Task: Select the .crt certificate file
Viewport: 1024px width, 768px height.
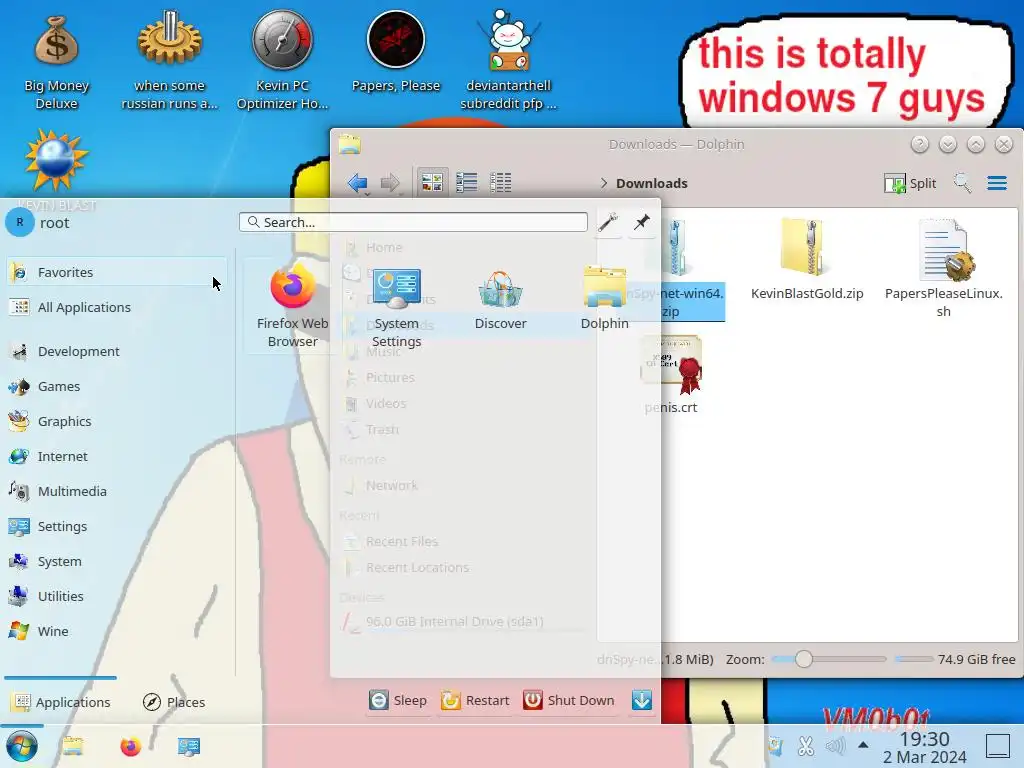Action: [671, 375]
